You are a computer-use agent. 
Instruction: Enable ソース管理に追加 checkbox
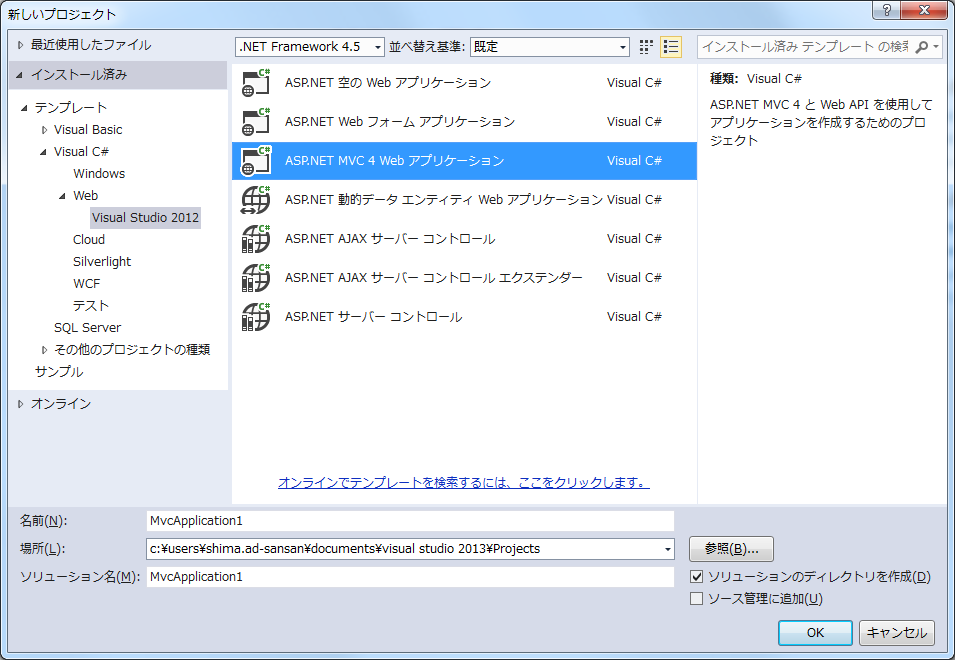[x=694, y=598]
